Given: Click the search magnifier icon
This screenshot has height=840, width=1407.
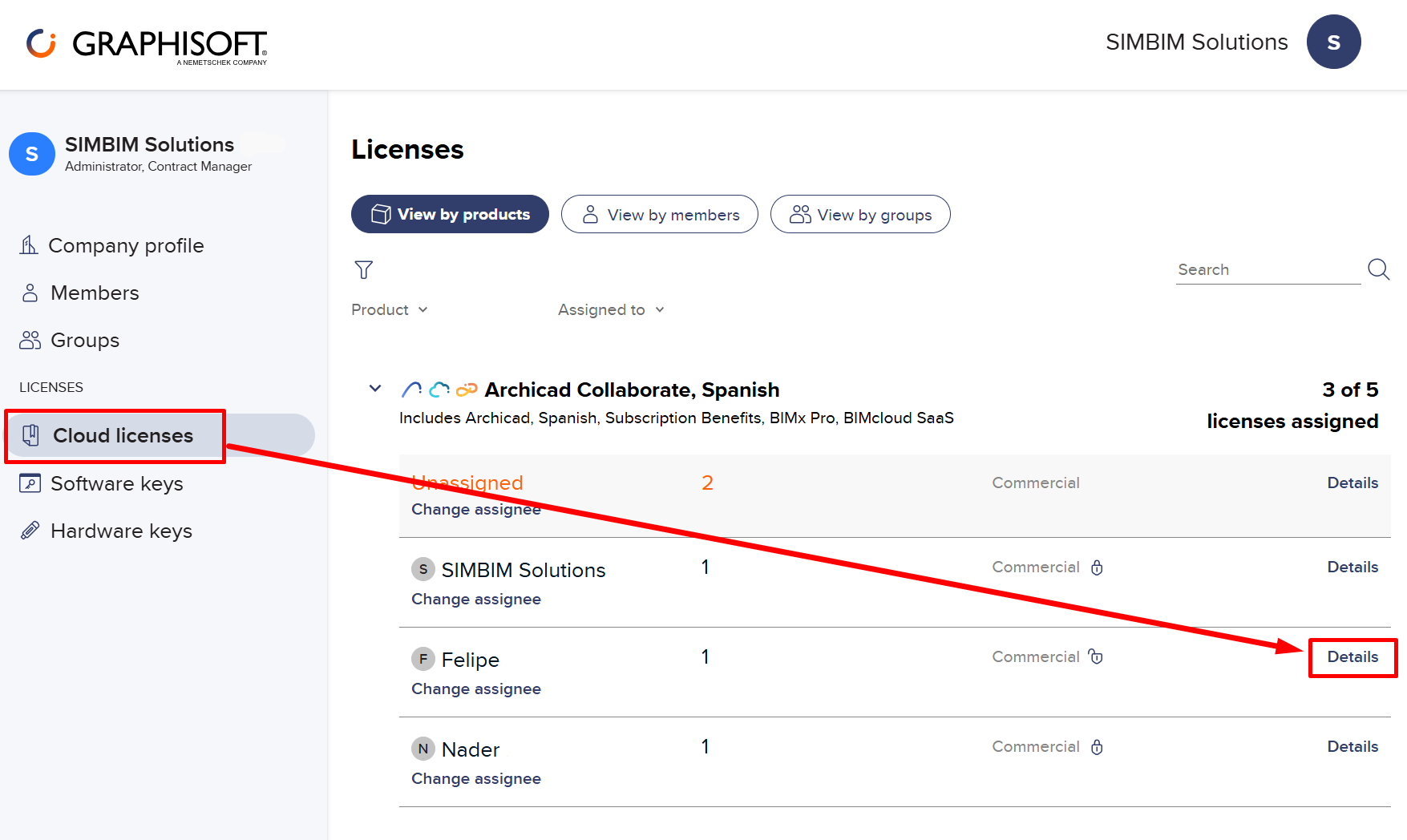Looking at the screenshot, I should (x=1378, y=269).
